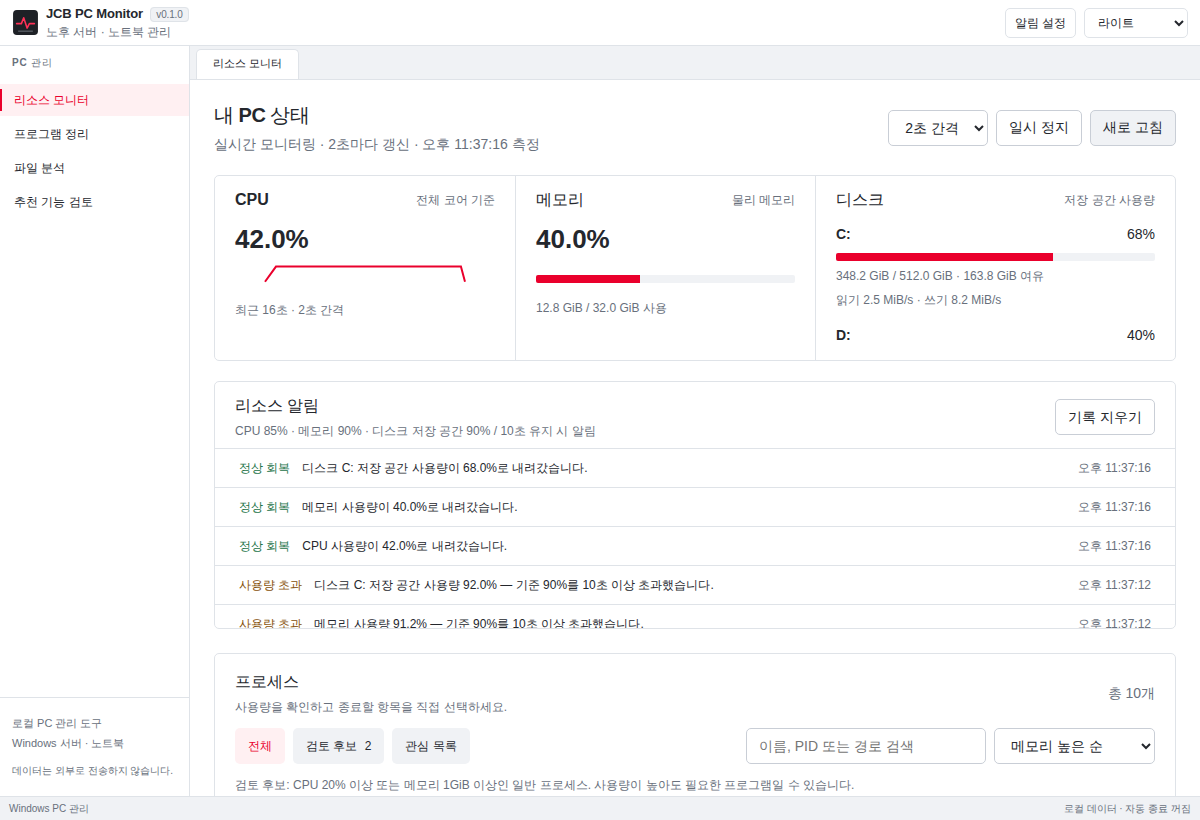
Task: Click the v0.1.0 version badge
Action: pos(169,14)
